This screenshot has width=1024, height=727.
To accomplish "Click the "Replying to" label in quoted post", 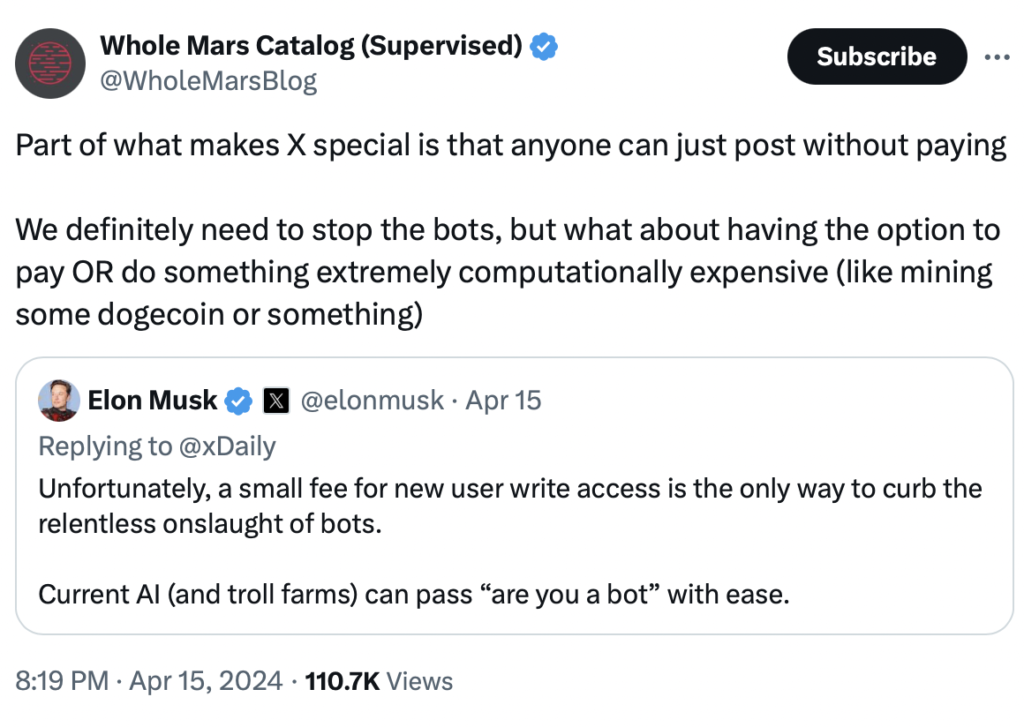I will click(105, 446).
